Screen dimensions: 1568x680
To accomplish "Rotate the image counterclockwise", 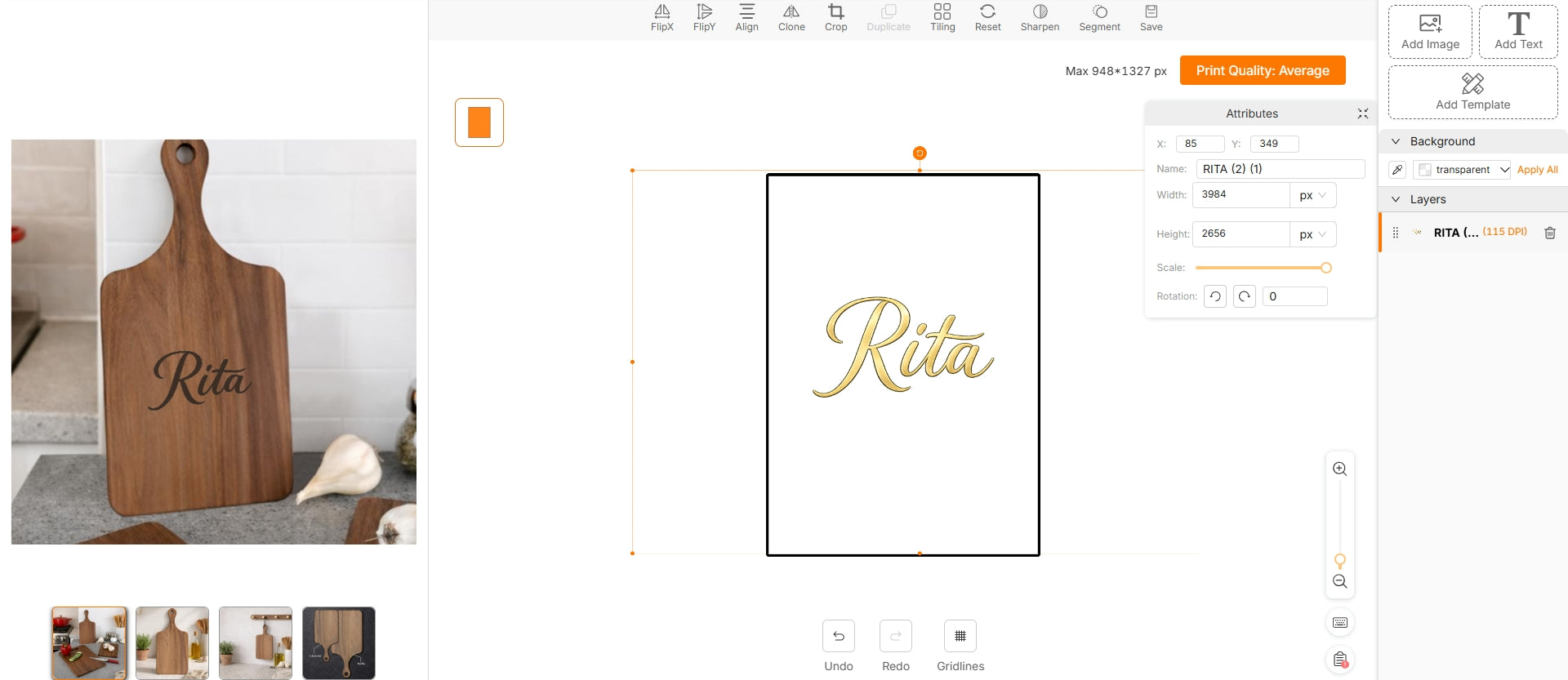I will [x=1215, y=296].
